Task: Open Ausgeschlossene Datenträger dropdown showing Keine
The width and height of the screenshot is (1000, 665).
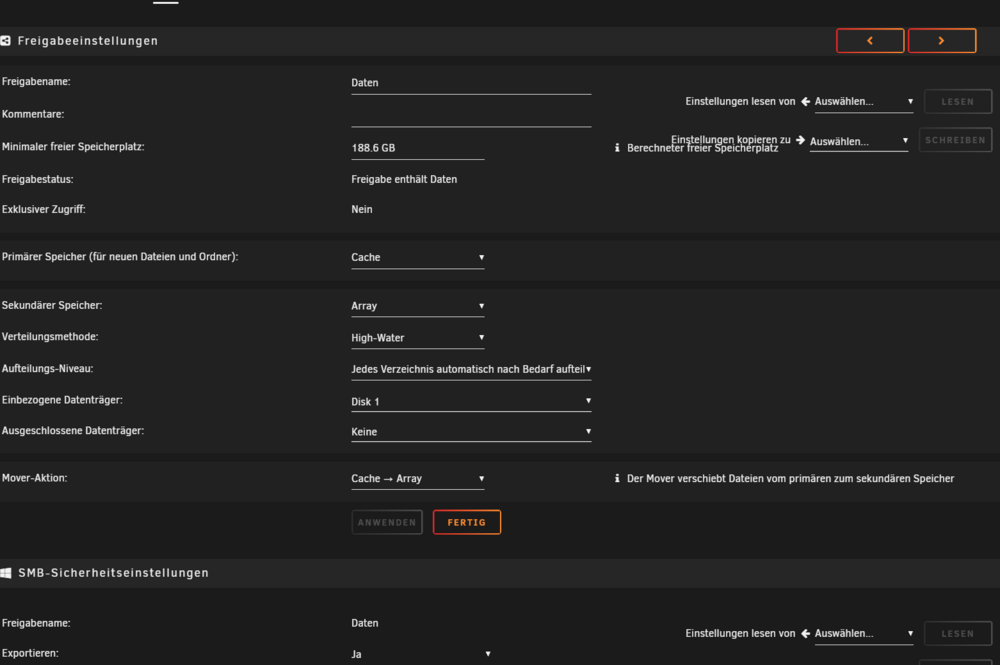Action: (471, 432)
